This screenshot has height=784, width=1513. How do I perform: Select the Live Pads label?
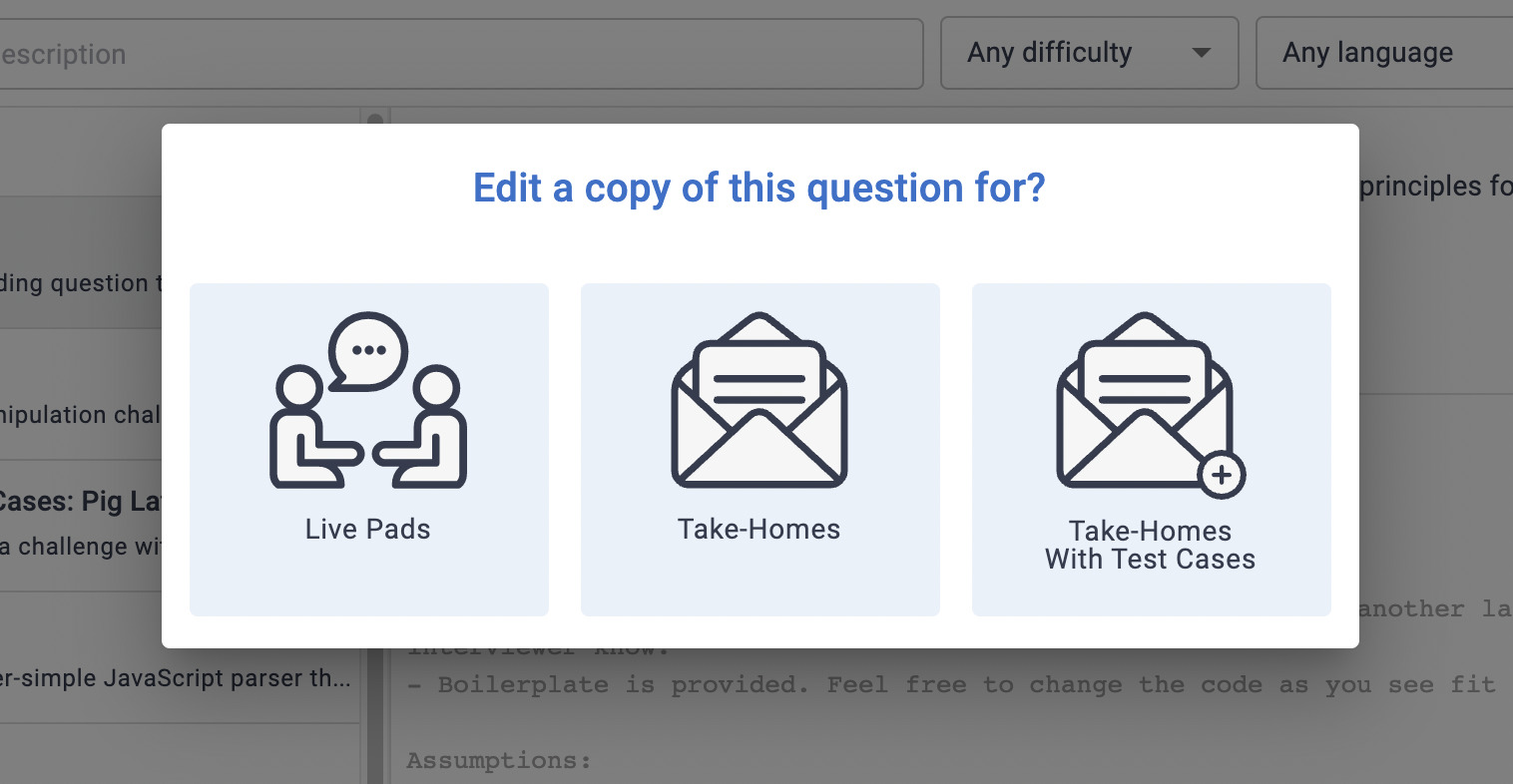click(x=368, y=530)
